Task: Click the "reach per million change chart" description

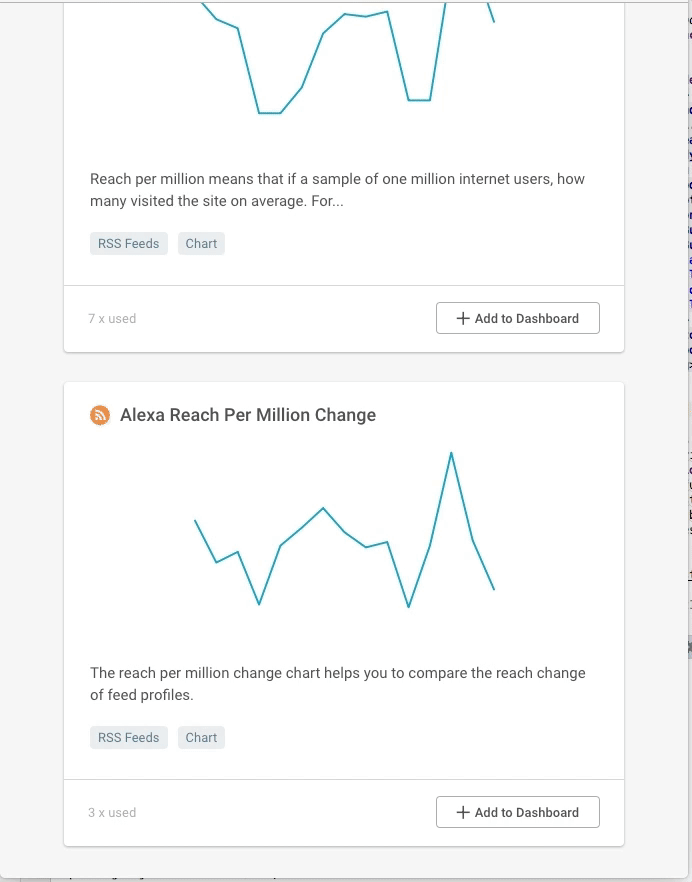Action: pos(337,684)
